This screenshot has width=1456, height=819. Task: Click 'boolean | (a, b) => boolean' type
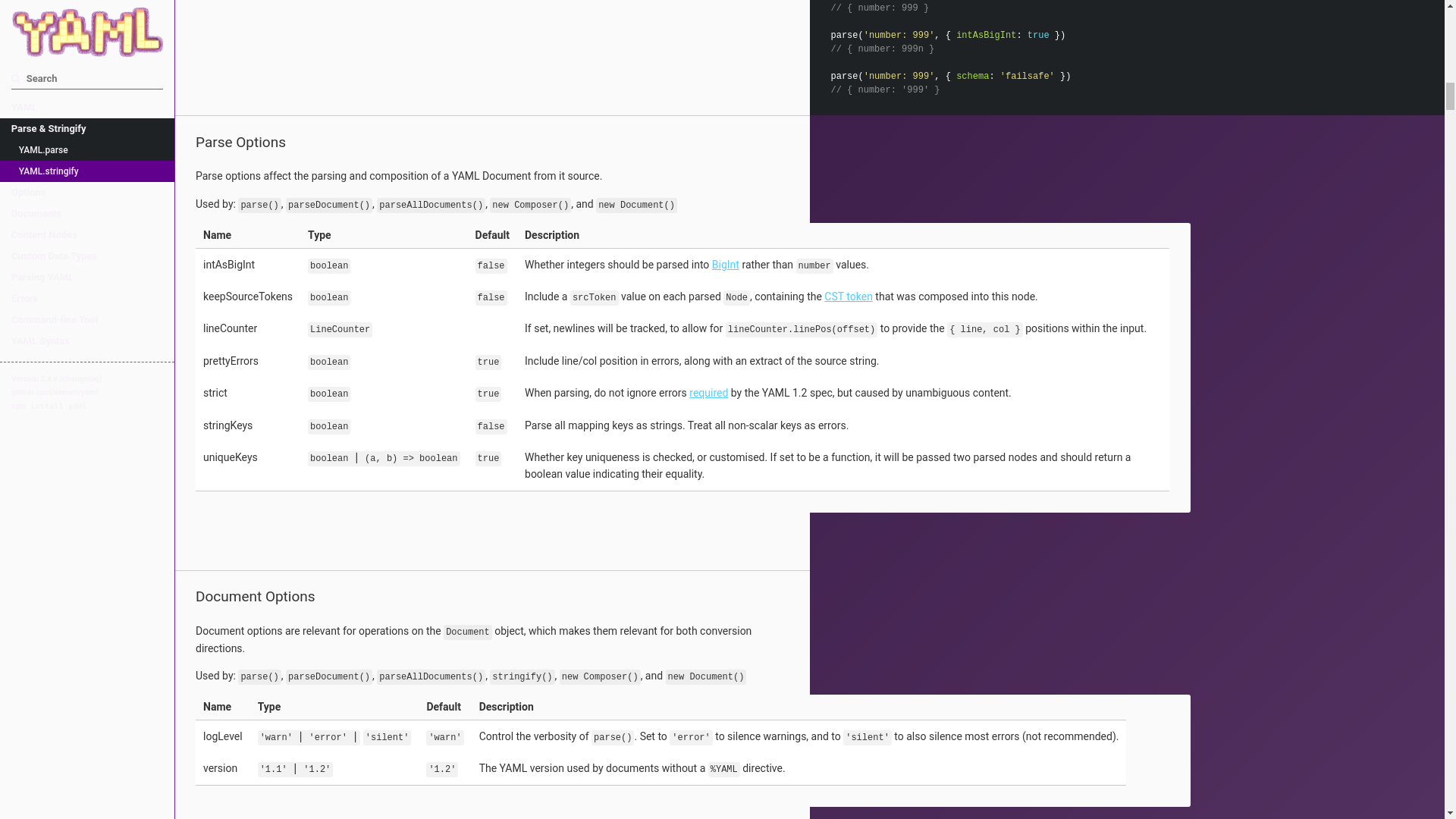pos(384,458)
